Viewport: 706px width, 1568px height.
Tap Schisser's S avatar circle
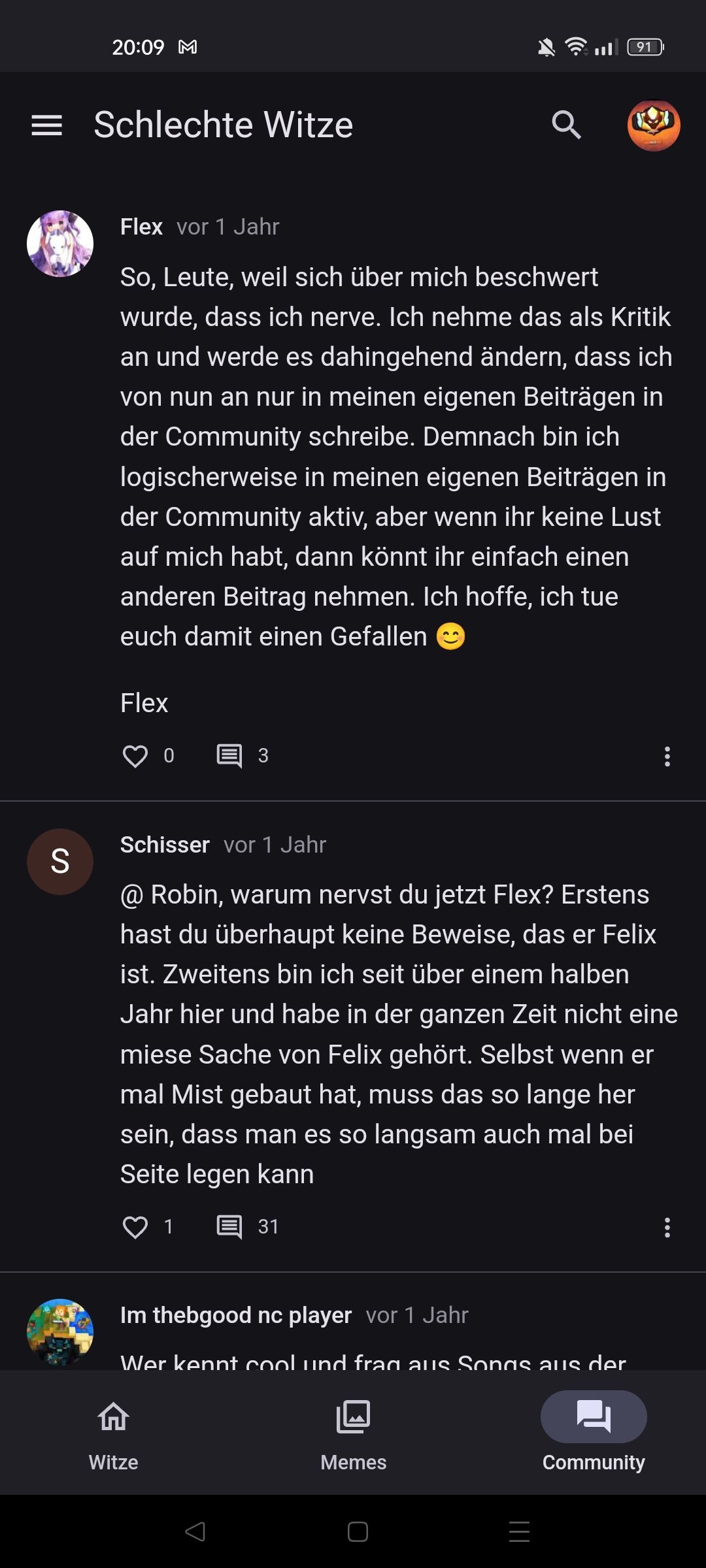(60, 862)
